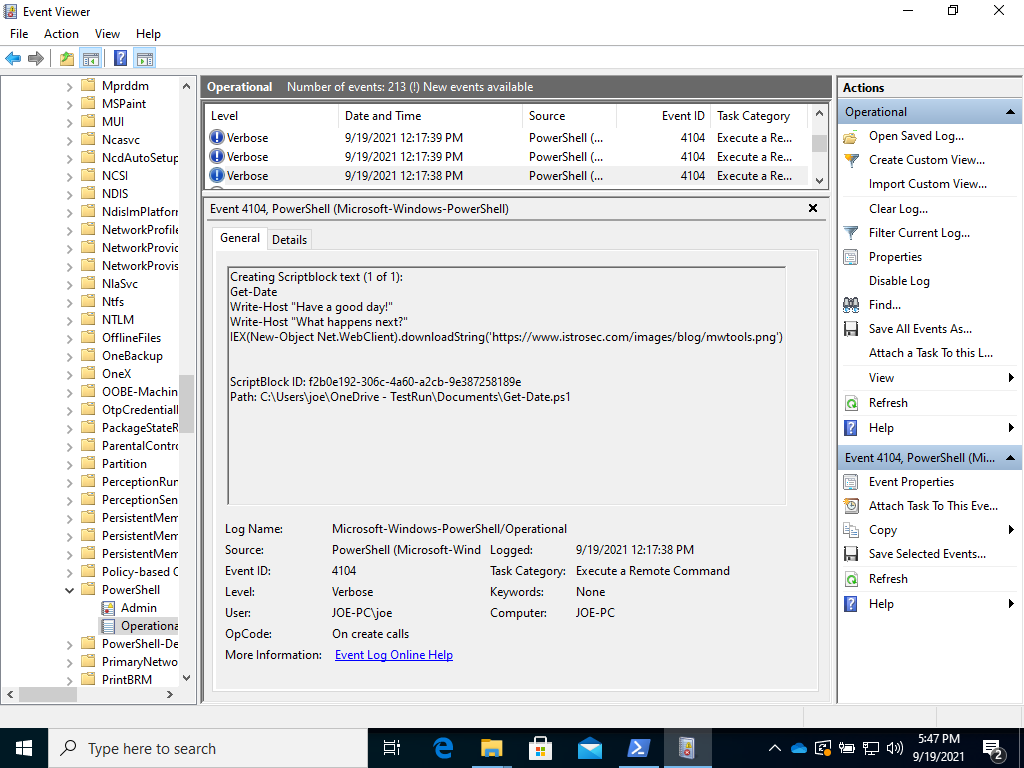
Task: Expand the Partition tree folder
Action: click(70, 464)
